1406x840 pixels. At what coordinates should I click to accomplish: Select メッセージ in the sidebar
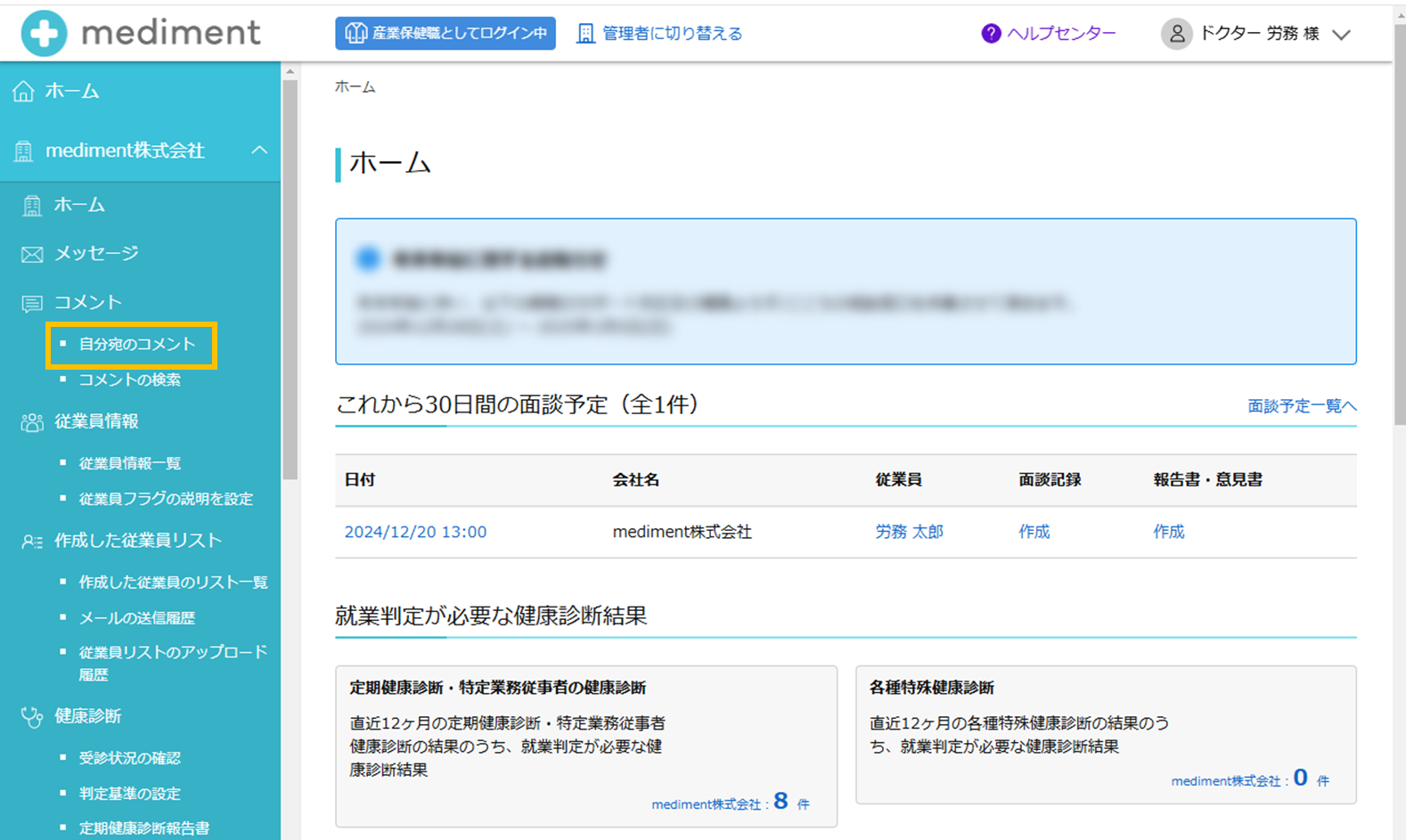tap(96, 254)
